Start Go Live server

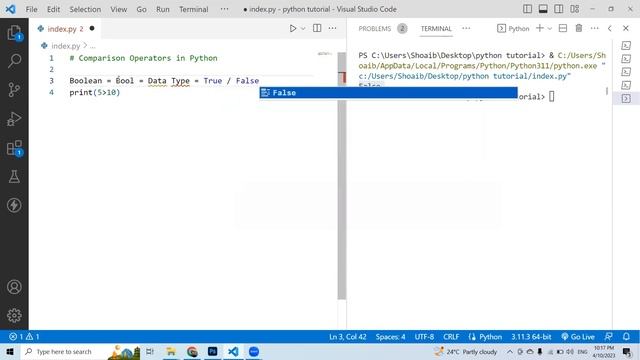click(578, 337)
